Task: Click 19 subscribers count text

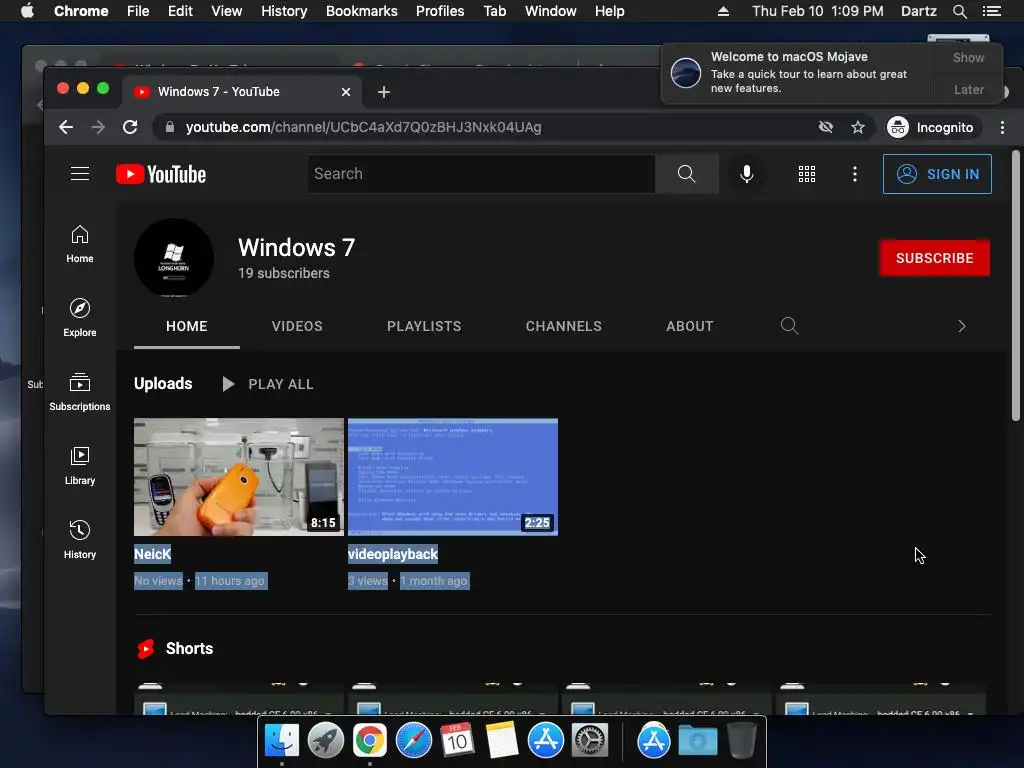Action: [x=284, y=273]
